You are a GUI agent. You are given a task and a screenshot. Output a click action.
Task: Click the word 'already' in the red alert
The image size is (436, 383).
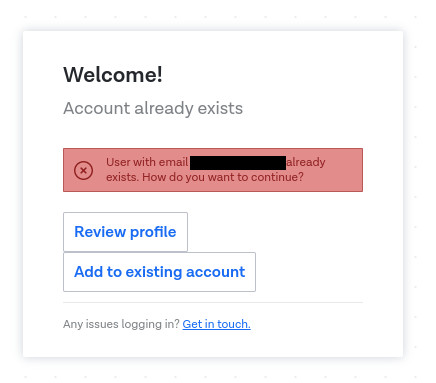pyautogui.click(x=306, y=162)
